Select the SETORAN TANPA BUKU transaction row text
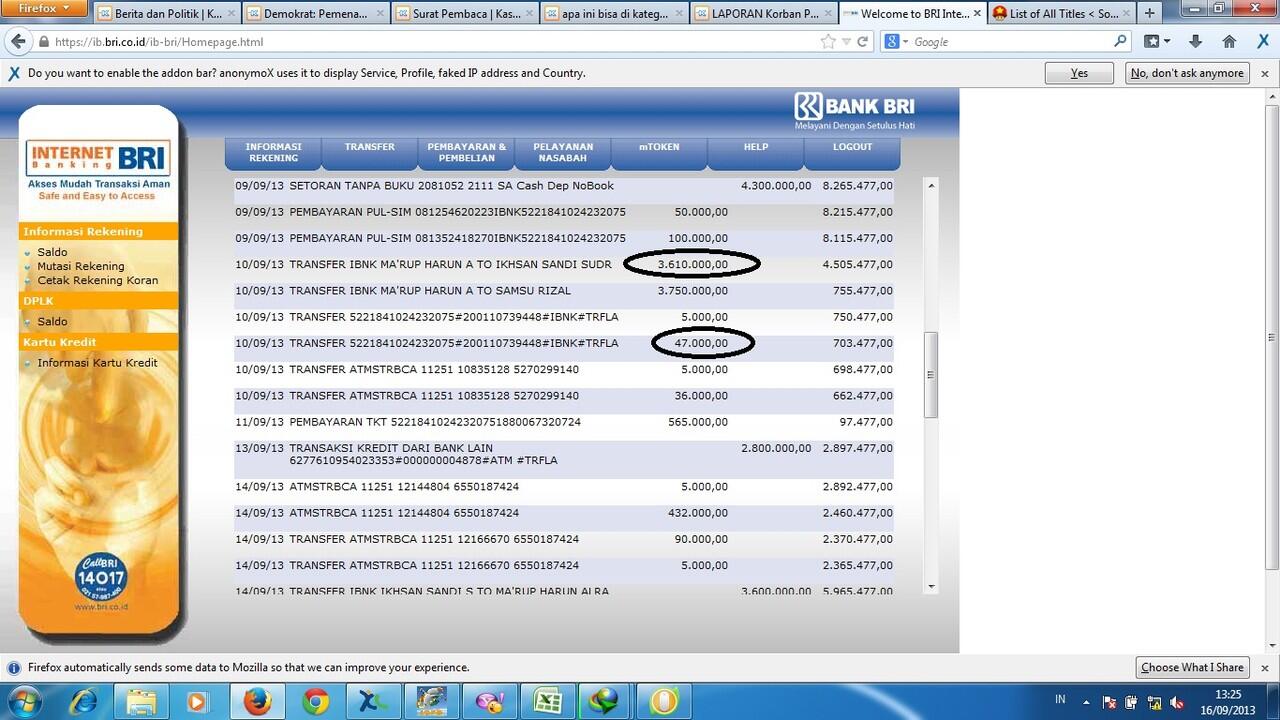Viewport: 1280px width, 720px height. 452,186
